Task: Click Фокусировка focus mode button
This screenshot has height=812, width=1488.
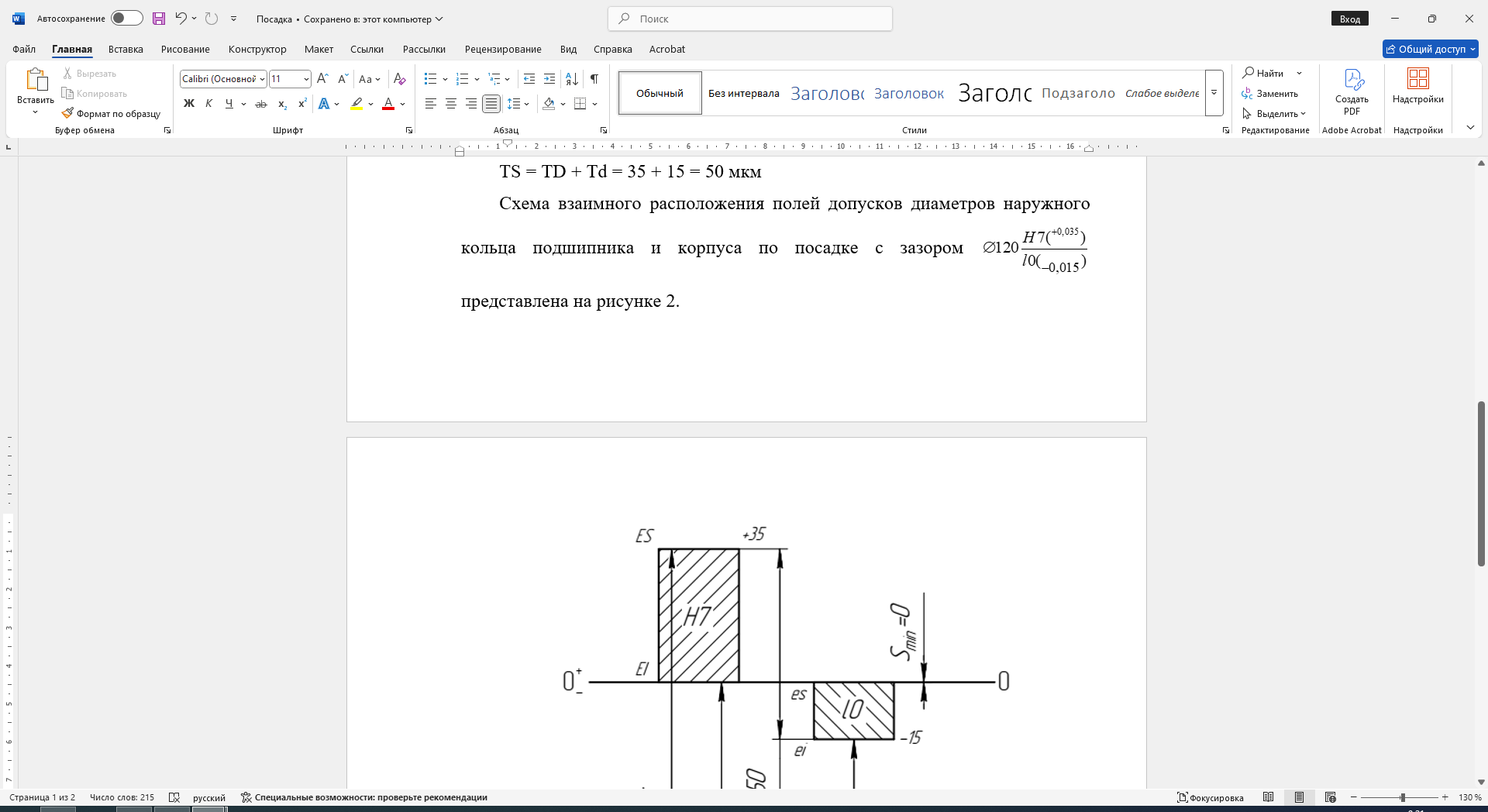Action: (1211, 797)
